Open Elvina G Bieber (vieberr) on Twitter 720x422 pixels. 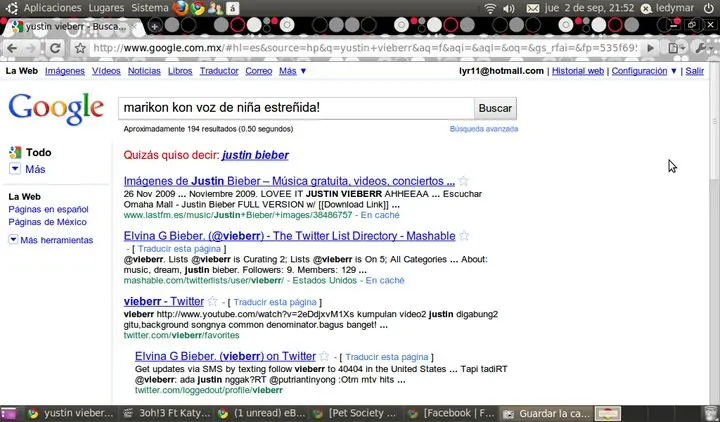pyautogui.click(x=225, y=356)
